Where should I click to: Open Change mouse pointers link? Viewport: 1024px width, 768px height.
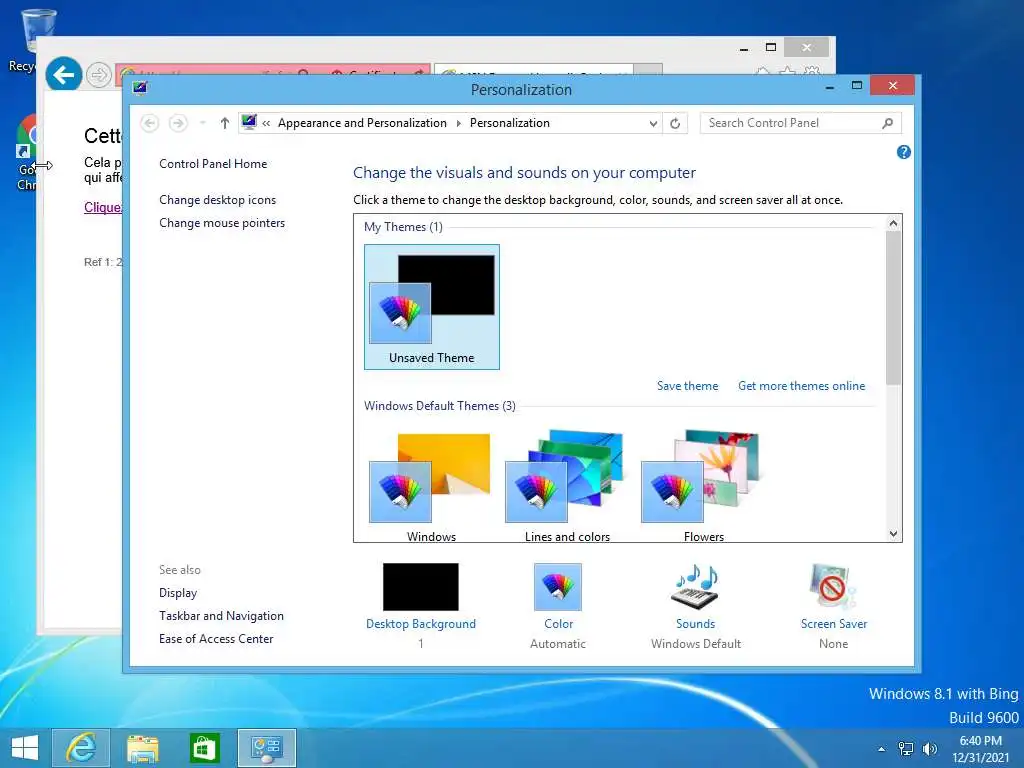pos(222,223)
